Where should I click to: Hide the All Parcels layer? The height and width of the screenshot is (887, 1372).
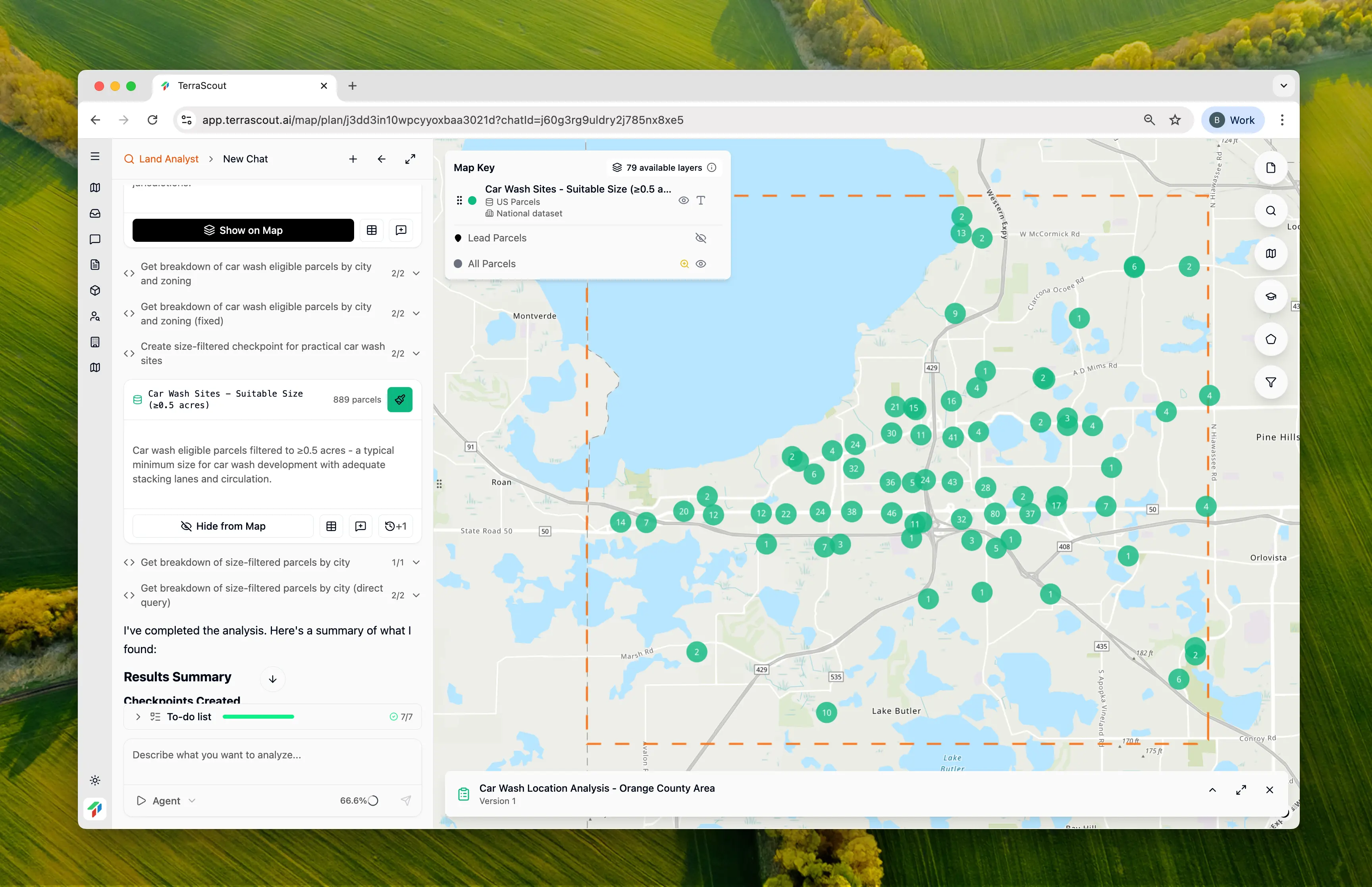tap(700, 264)
